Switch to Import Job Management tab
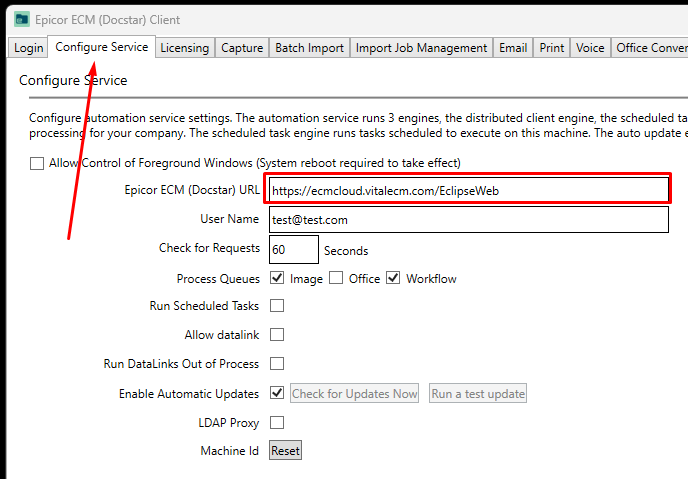This screenshot has width=688, height=479. click(x=421, y=47)
